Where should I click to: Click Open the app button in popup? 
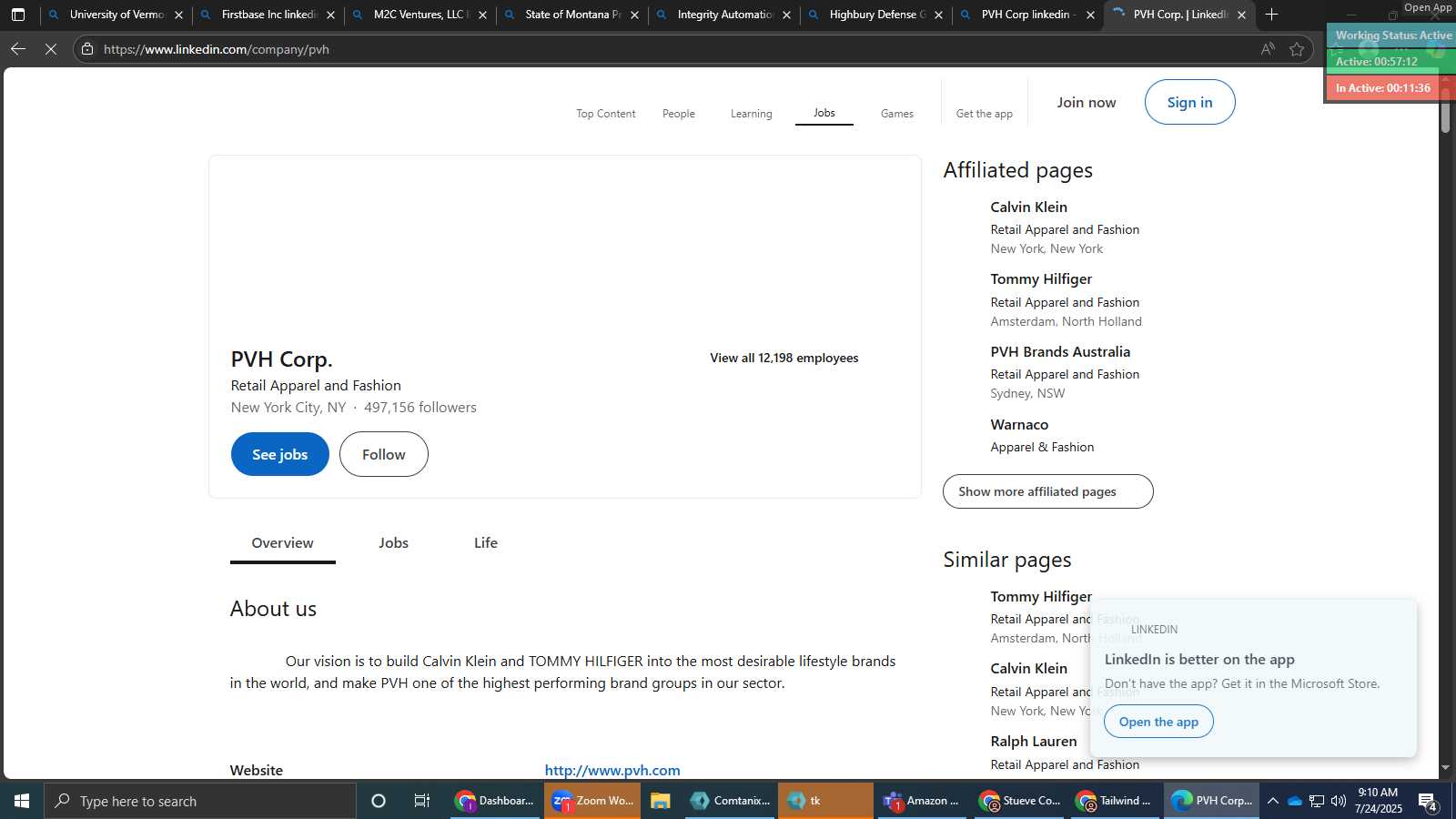(1158, 722)
